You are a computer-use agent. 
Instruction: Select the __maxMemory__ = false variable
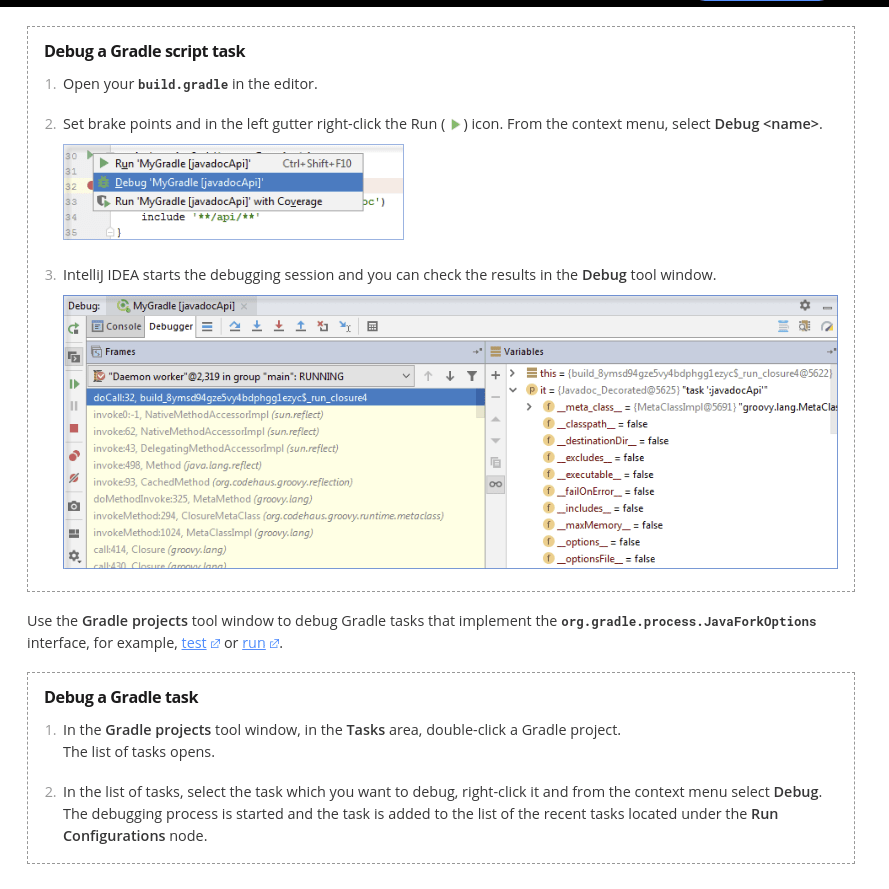pyautogui.click(x=603, y=525)
